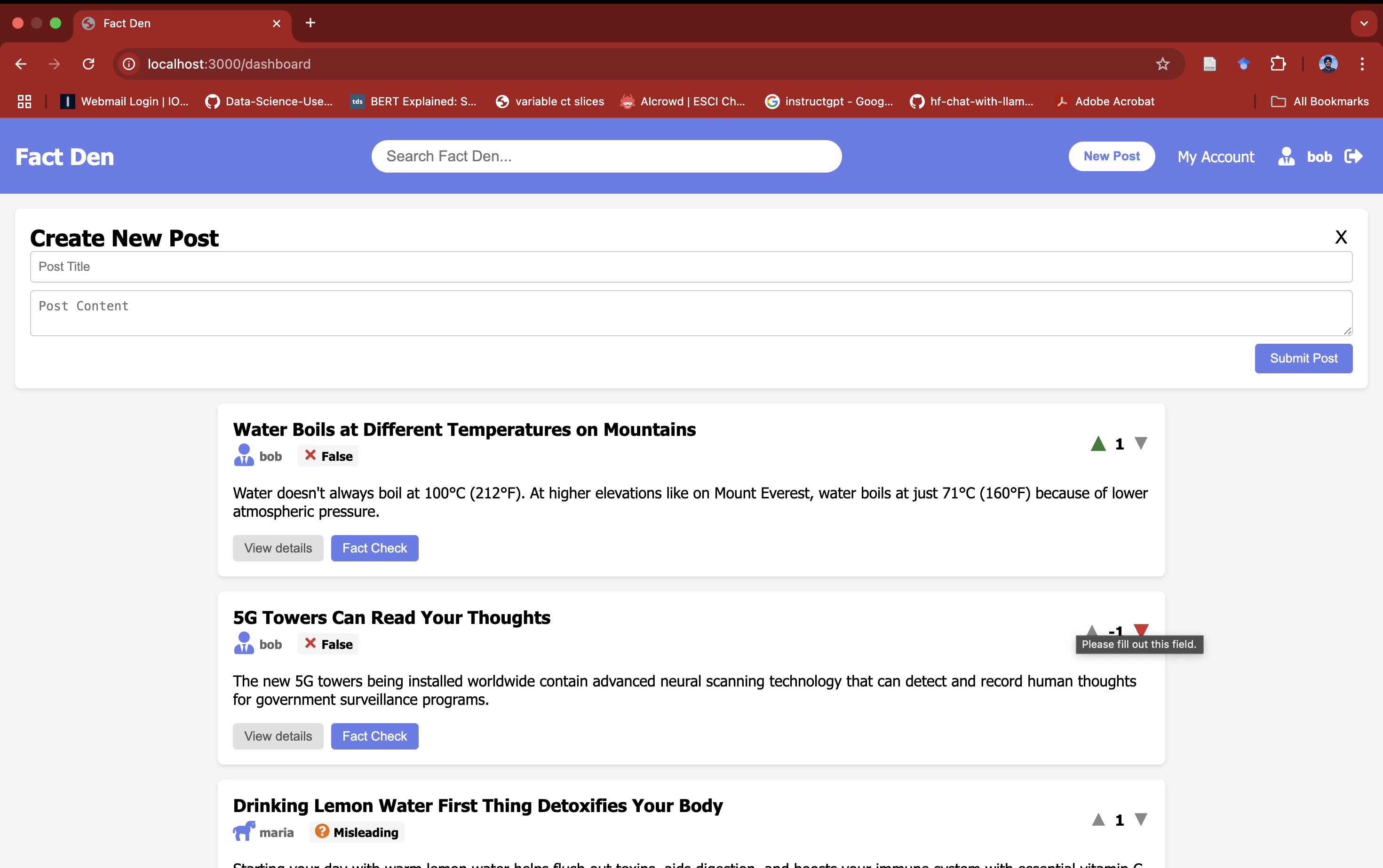Reload the dashboard page
This screenshot has width=1383, height=868.
pyautogui.click(x=88, y=64)
